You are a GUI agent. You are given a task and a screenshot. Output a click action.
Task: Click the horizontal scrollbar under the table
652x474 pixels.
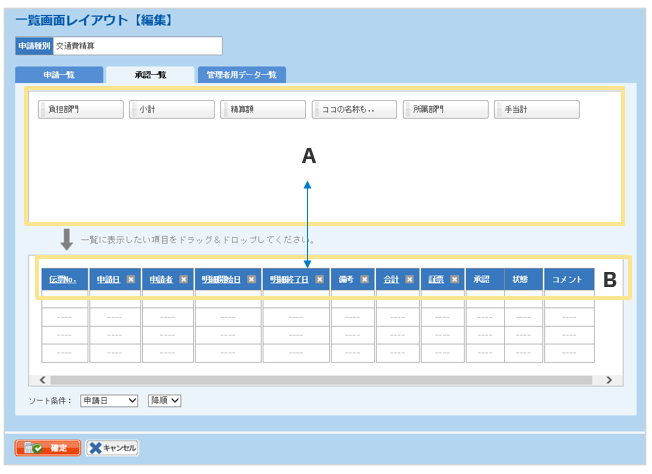(x=300, y=380)
